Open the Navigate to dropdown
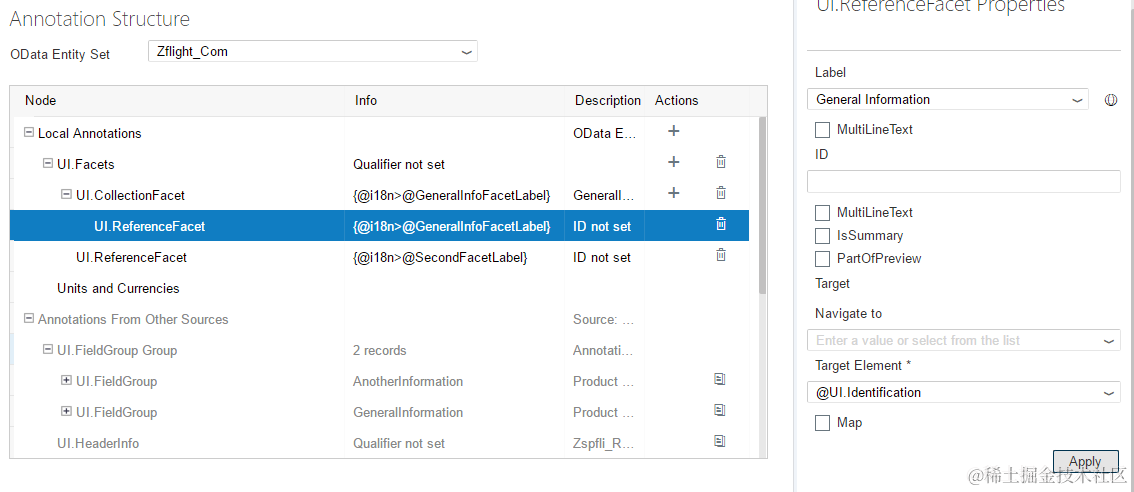This screenshot has width=1134, height=492. click(x=1110, y=341)
